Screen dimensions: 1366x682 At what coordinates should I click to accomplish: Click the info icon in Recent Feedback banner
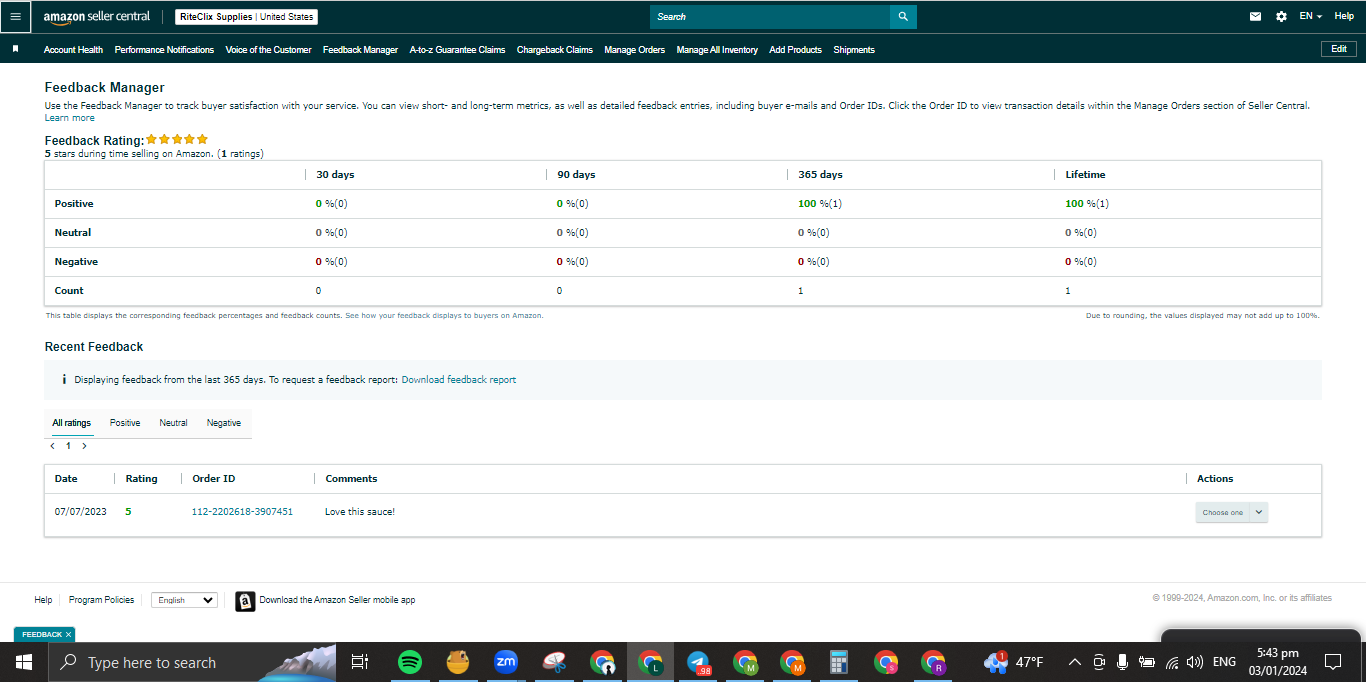click(64, 380)
